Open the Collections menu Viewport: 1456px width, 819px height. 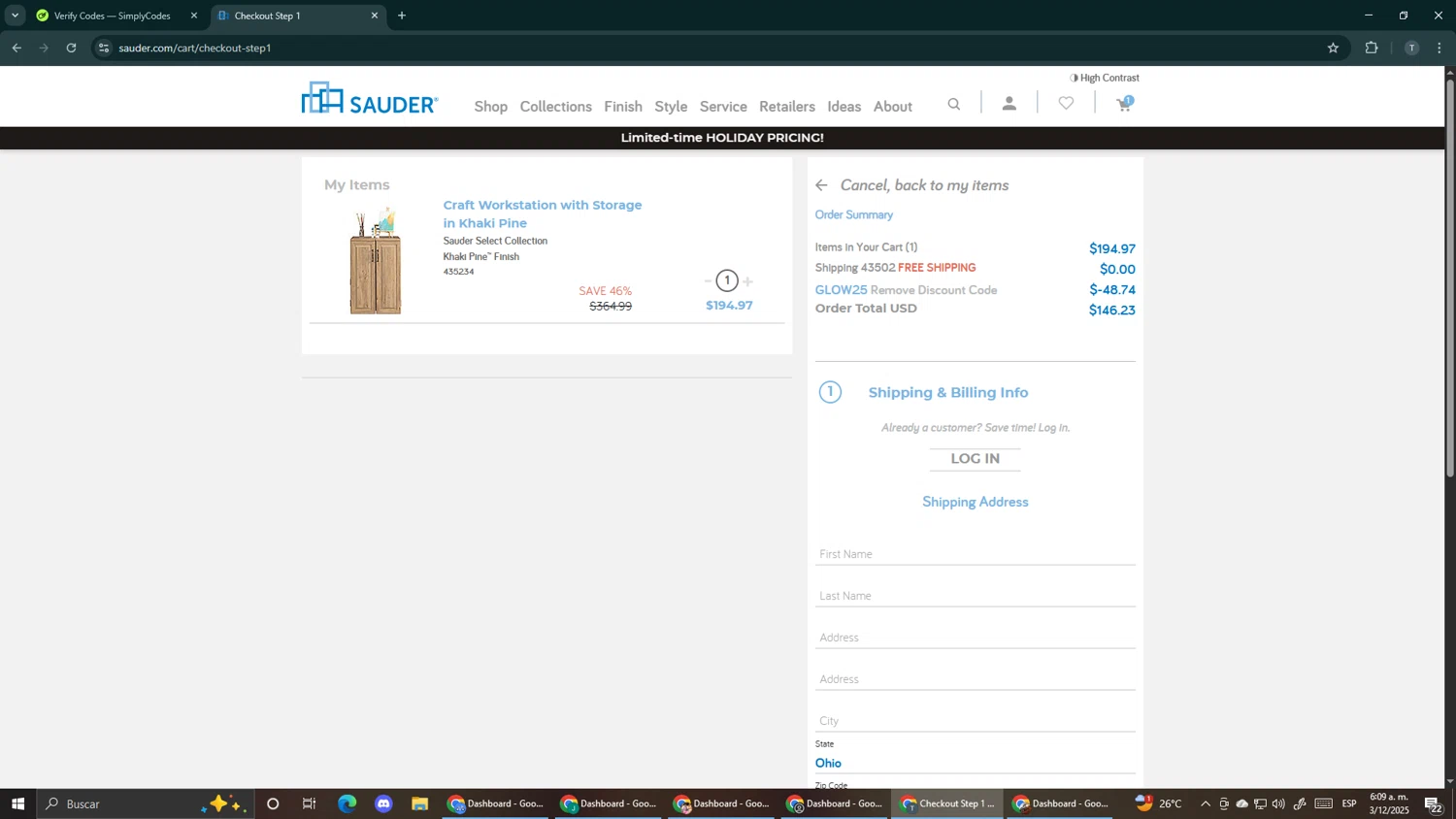pos(555,107)
